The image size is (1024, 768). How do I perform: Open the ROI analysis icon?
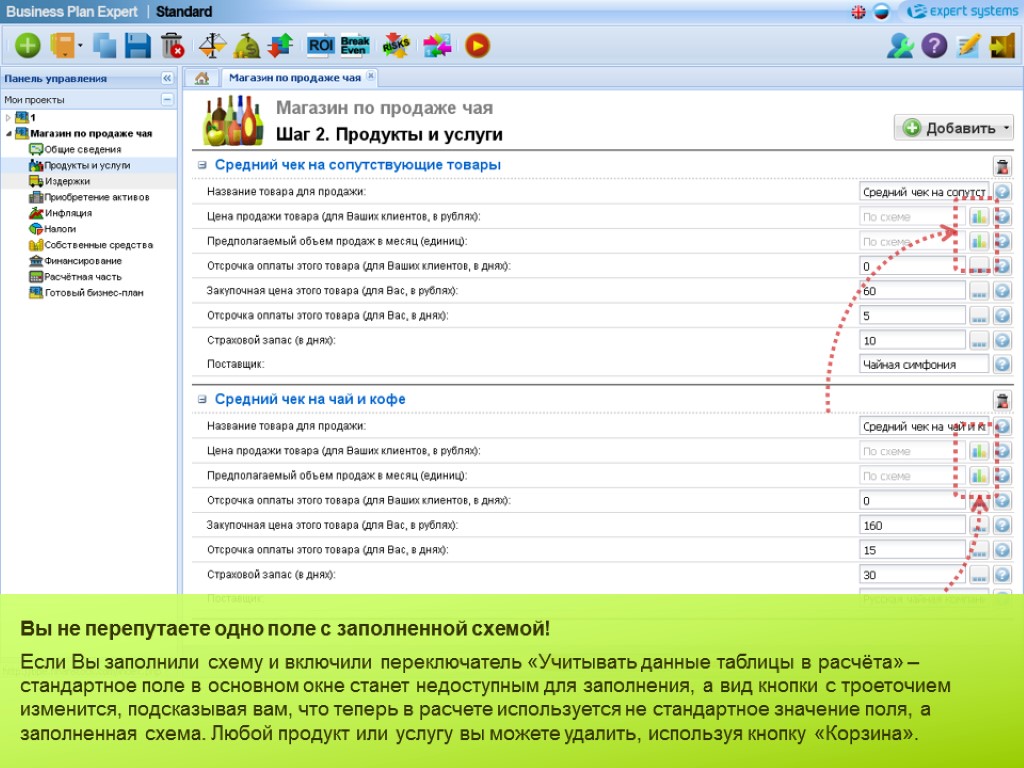(321, 45)
